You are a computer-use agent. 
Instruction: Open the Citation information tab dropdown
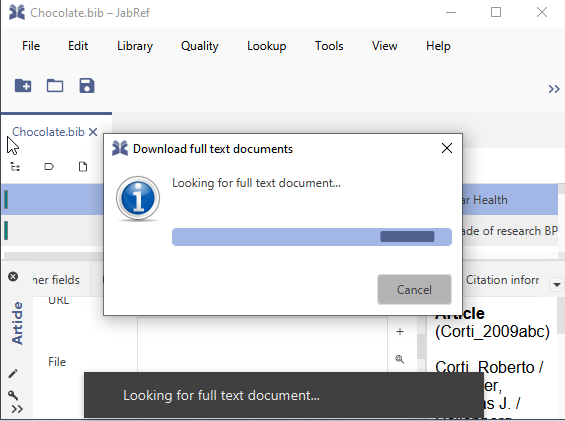(x=557, y=284)
